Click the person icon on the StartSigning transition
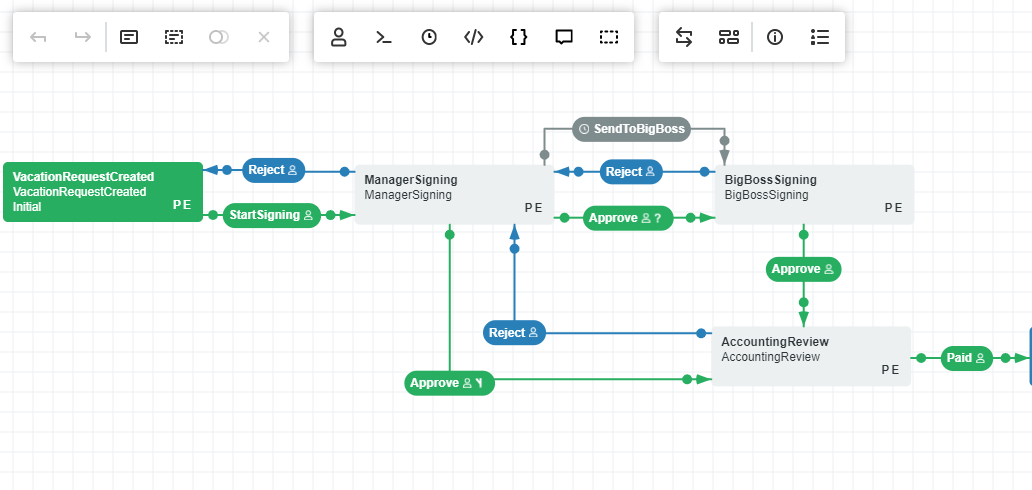Screen dimensions: 1032x490 tap(309, 215)
